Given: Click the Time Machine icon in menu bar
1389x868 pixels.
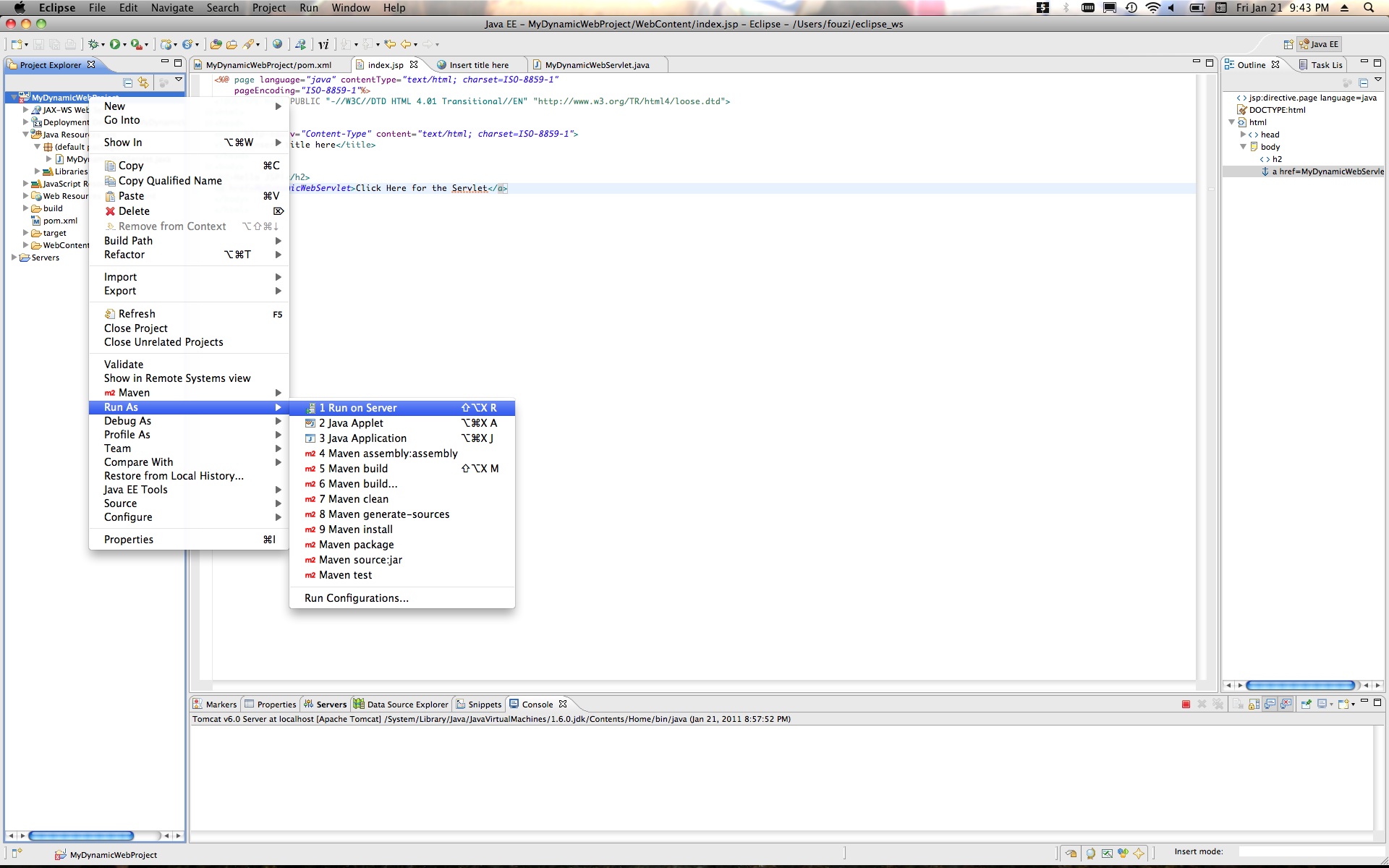Looking at the screenshot, I should coord(1131,8).
